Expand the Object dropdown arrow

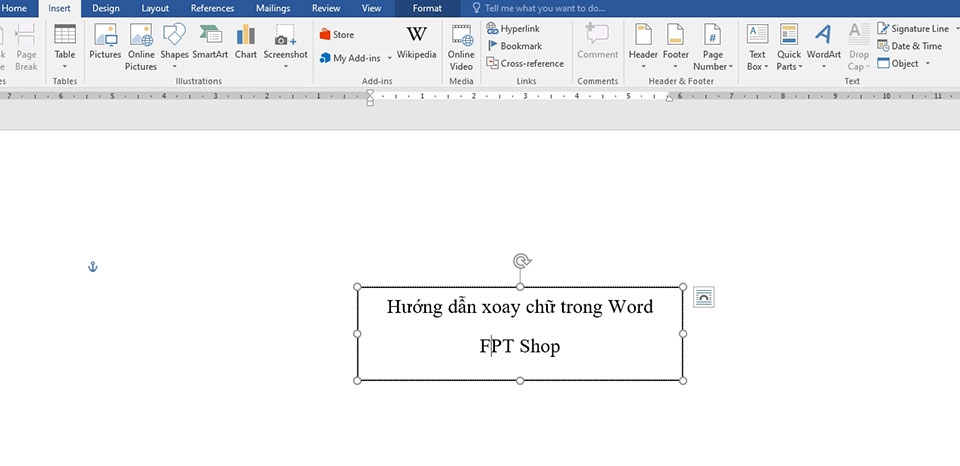tap(928, 64)
